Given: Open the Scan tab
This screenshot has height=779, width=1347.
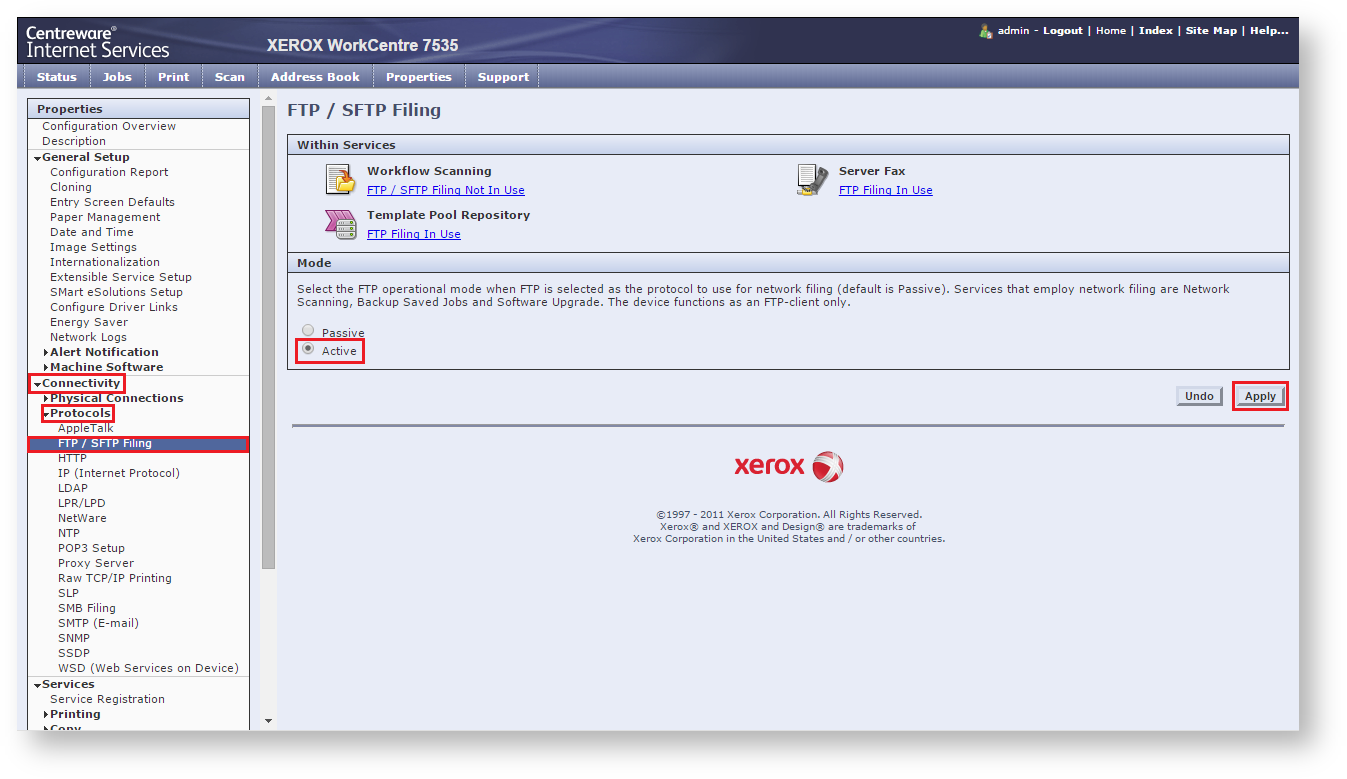Looking at the screenshot, I should coord(230,77).
